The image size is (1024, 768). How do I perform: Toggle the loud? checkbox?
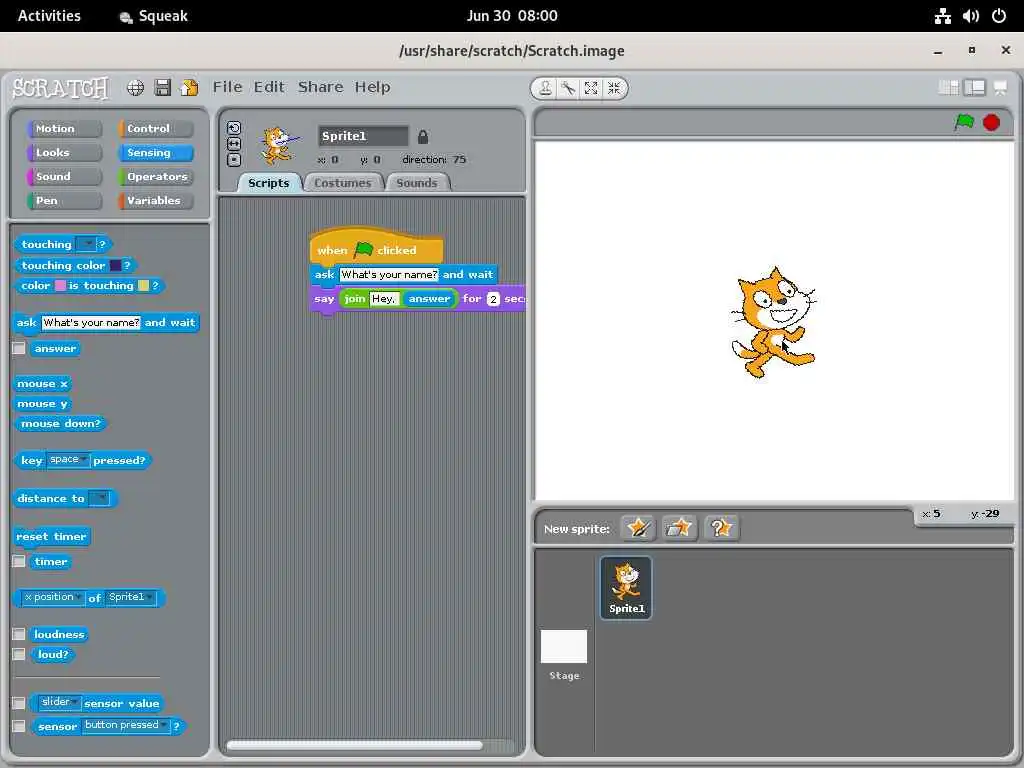pos(19,654)
